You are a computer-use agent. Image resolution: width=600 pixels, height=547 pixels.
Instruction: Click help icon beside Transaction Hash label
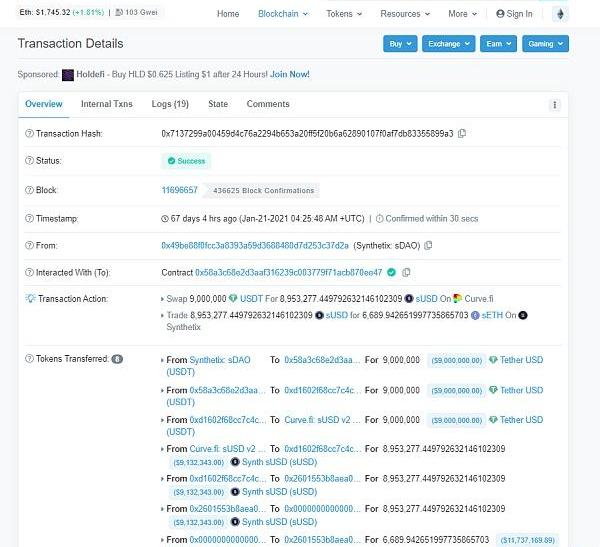pos(28,133)
